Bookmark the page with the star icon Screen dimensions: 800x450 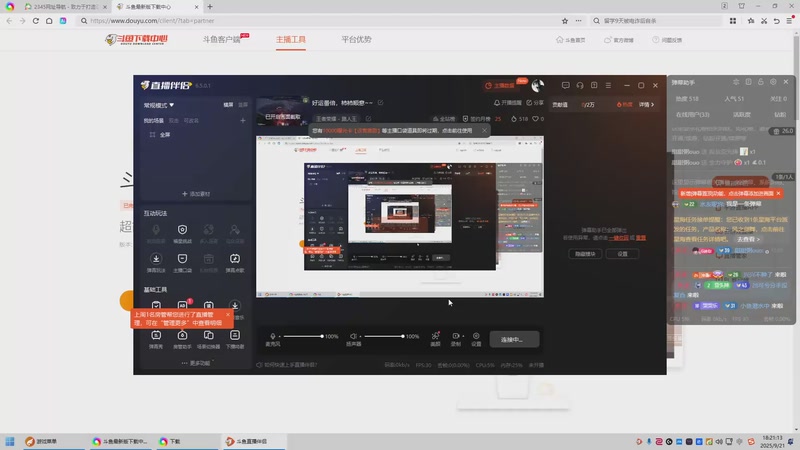tap(565, 21)
